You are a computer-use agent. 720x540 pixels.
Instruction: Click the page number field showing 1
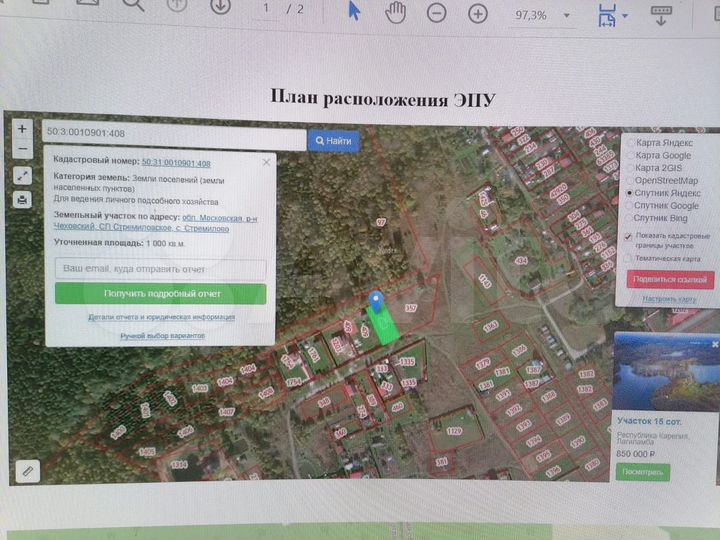pyautogui.click(x=266, y=8)
